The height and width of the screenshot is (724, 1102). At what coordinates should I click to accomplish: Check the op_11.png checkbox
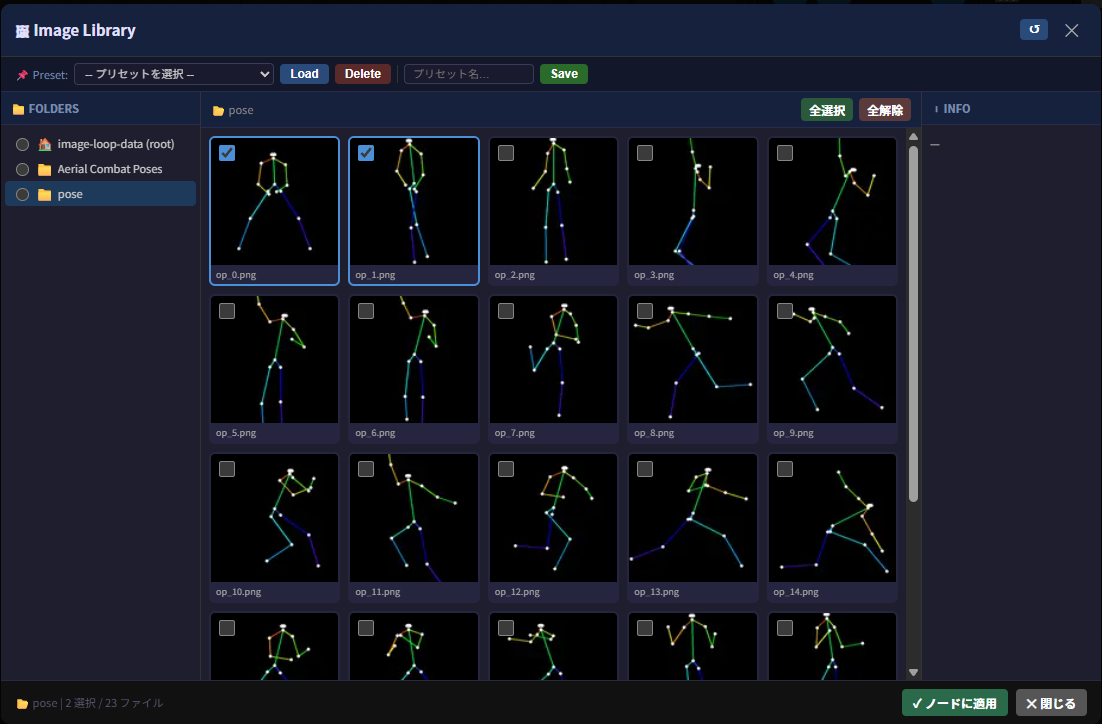pyautogui.click(x=366, y=469)
